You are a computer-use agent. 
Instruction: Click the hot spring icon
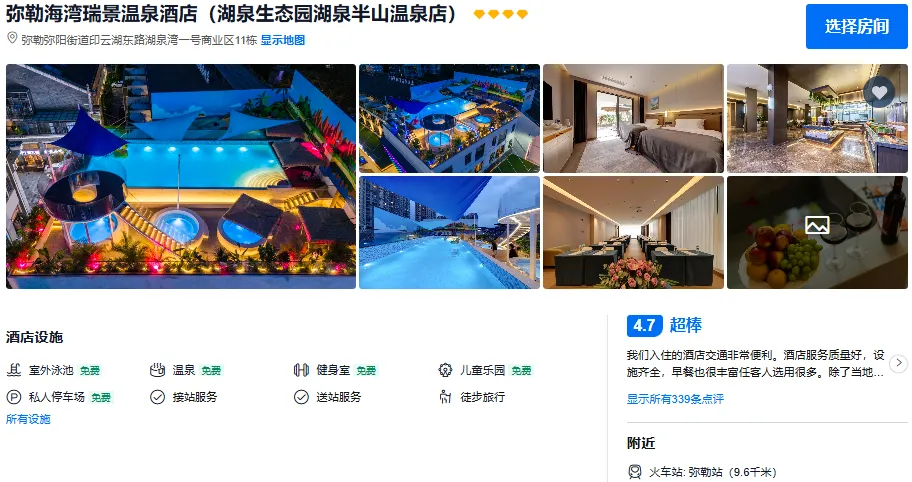pos(158,370)
